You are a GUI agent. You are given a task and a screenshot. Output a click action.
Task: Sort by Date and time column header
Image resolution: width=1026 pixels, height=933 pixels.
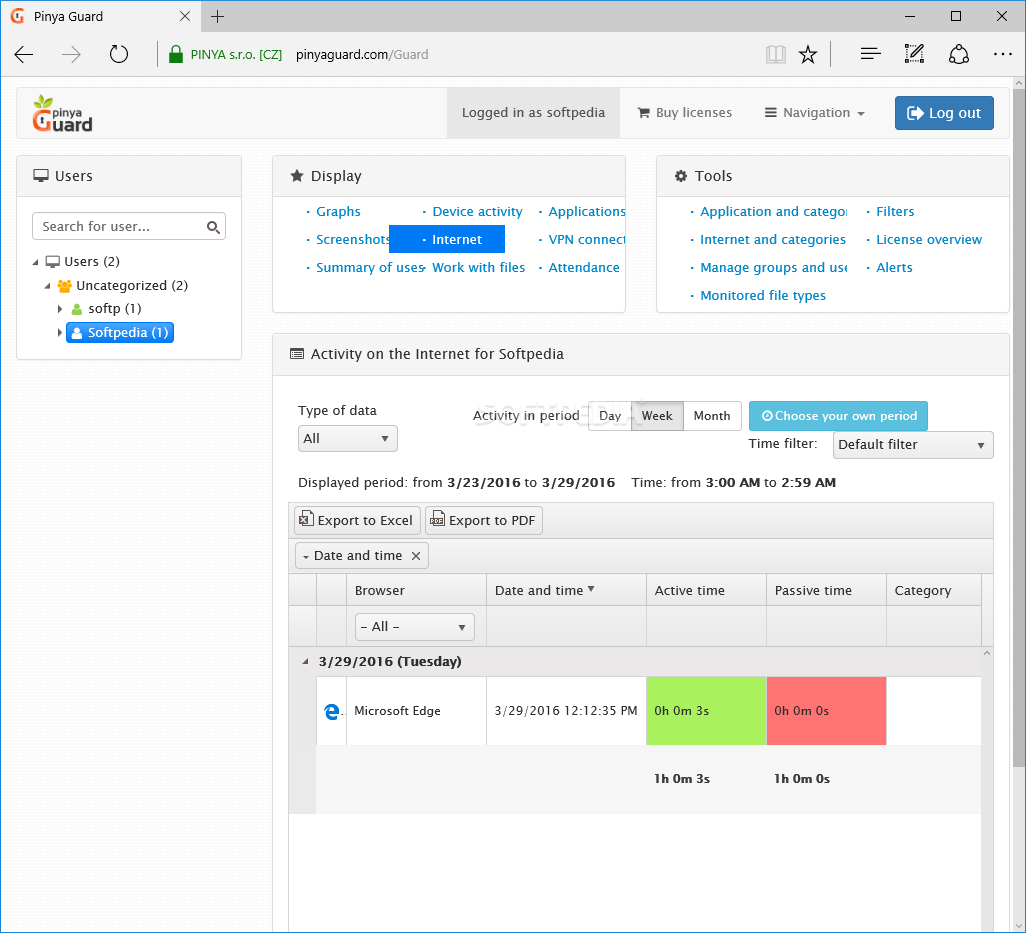click(566, 590)
